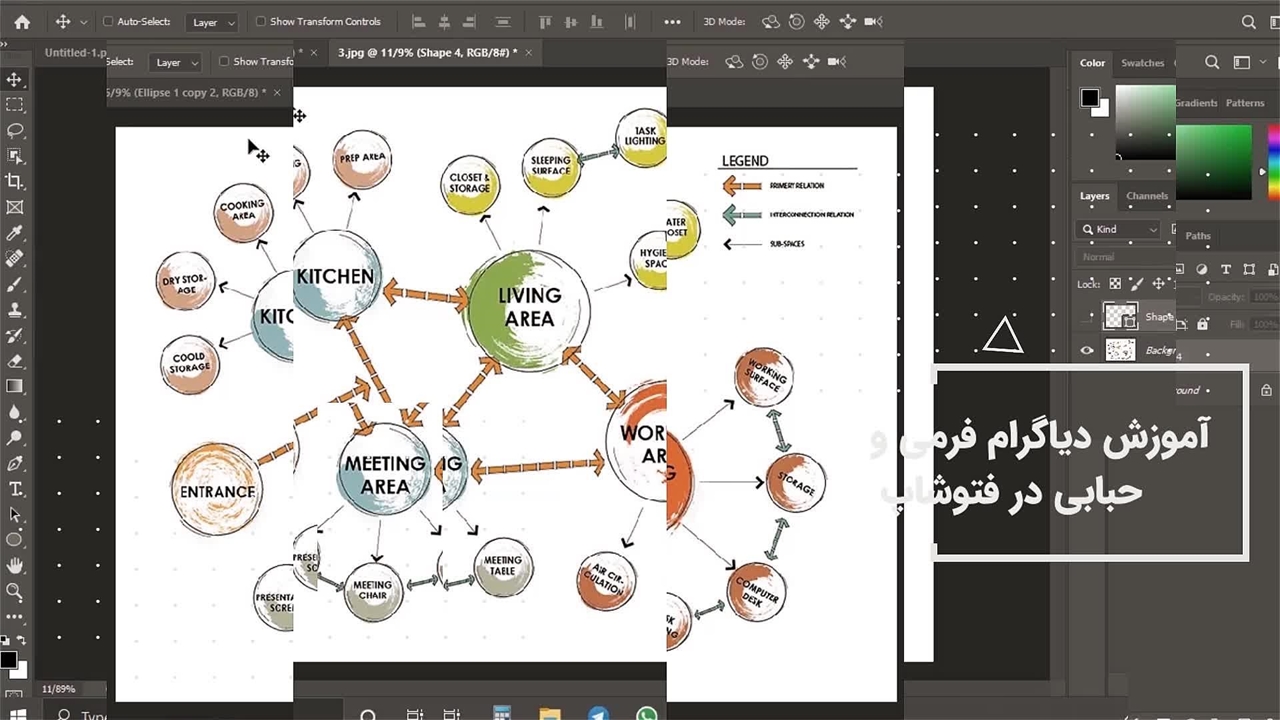Click the Home icon in options bar
This screenshot has height=720, width=1280.
click(x=22, y=21)
